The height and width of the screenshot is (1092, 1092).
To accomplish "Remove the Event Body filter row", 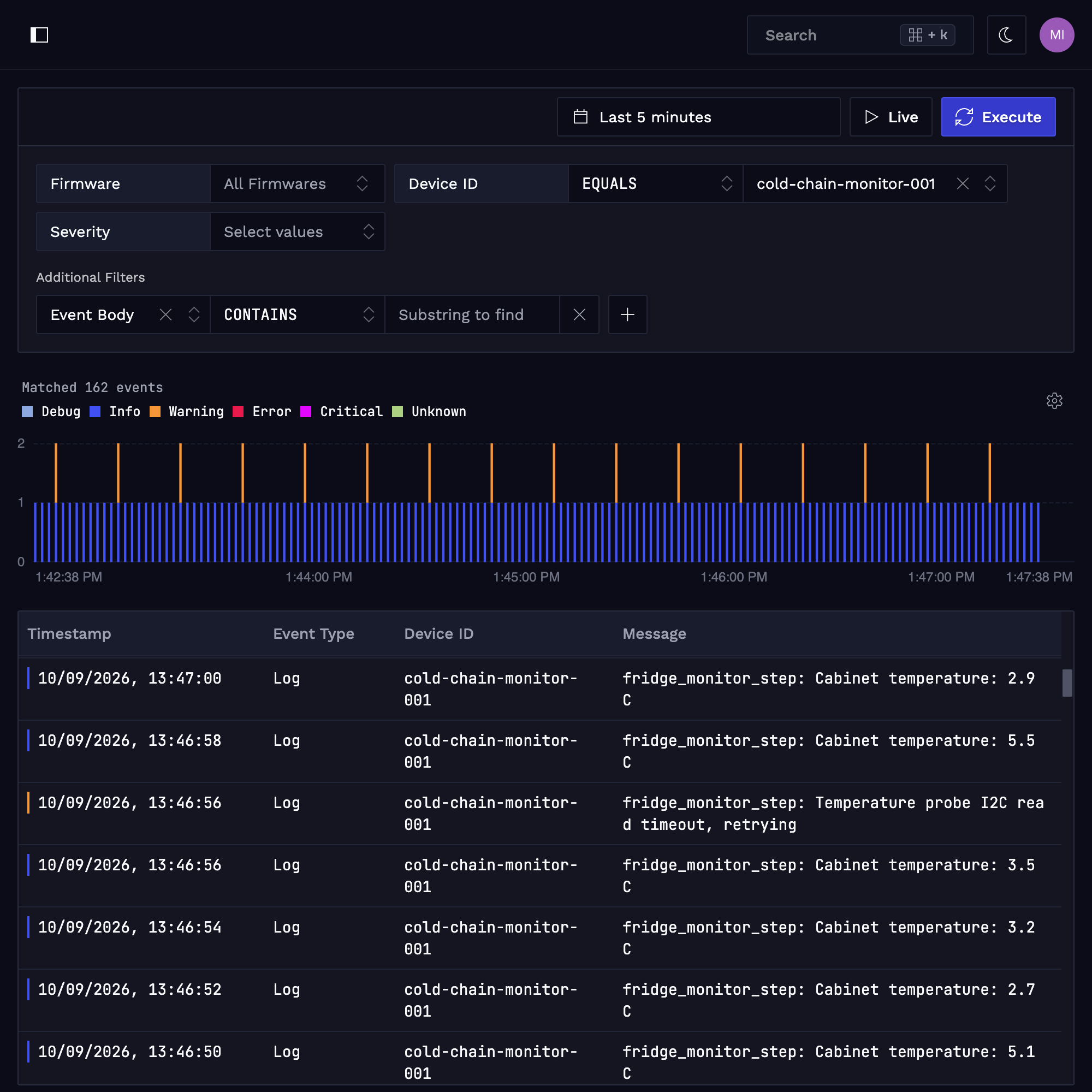I will point(579,315).
